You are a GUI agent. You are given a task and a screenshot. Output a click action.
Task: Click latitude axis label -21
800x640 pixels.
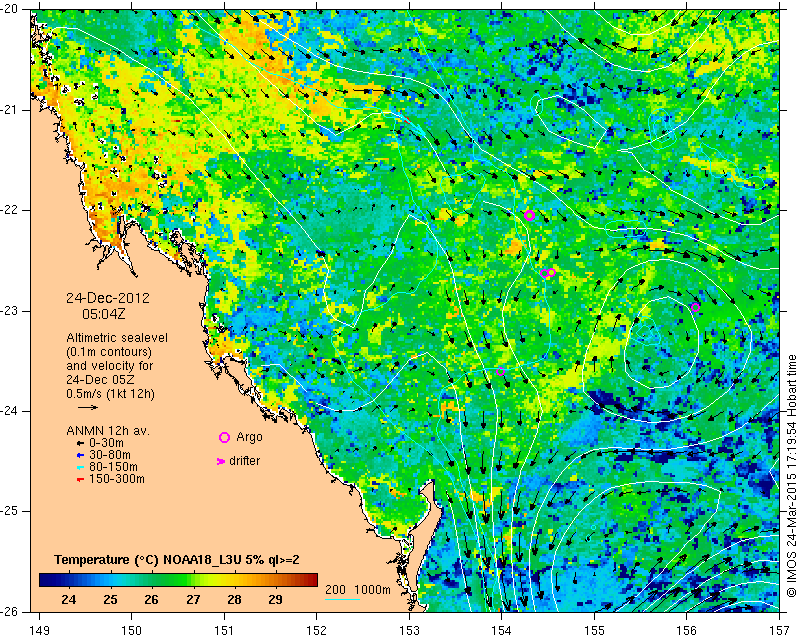tap(9, 110)
